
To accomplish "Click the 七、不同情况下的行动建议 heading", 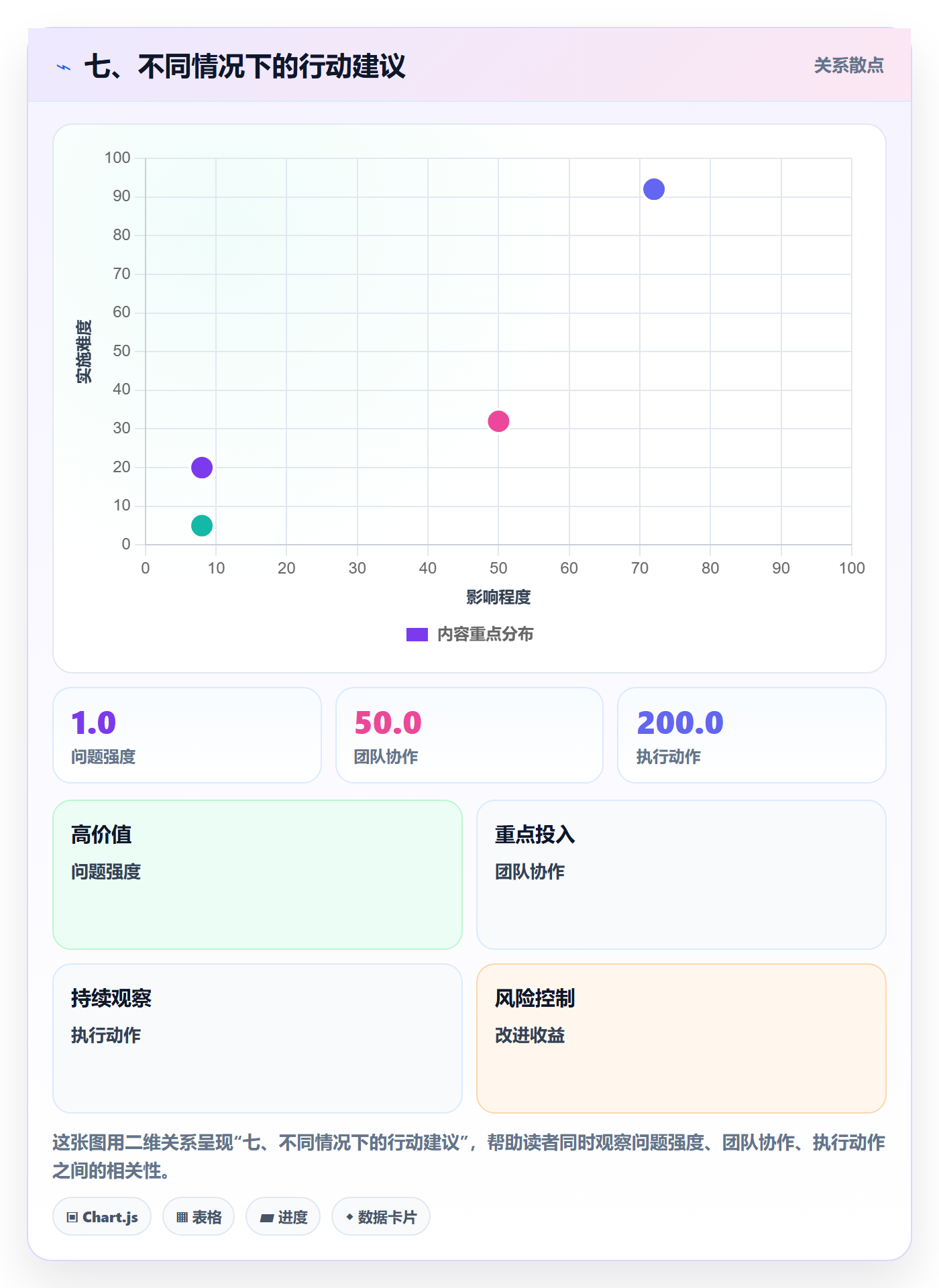I will 245,66.
